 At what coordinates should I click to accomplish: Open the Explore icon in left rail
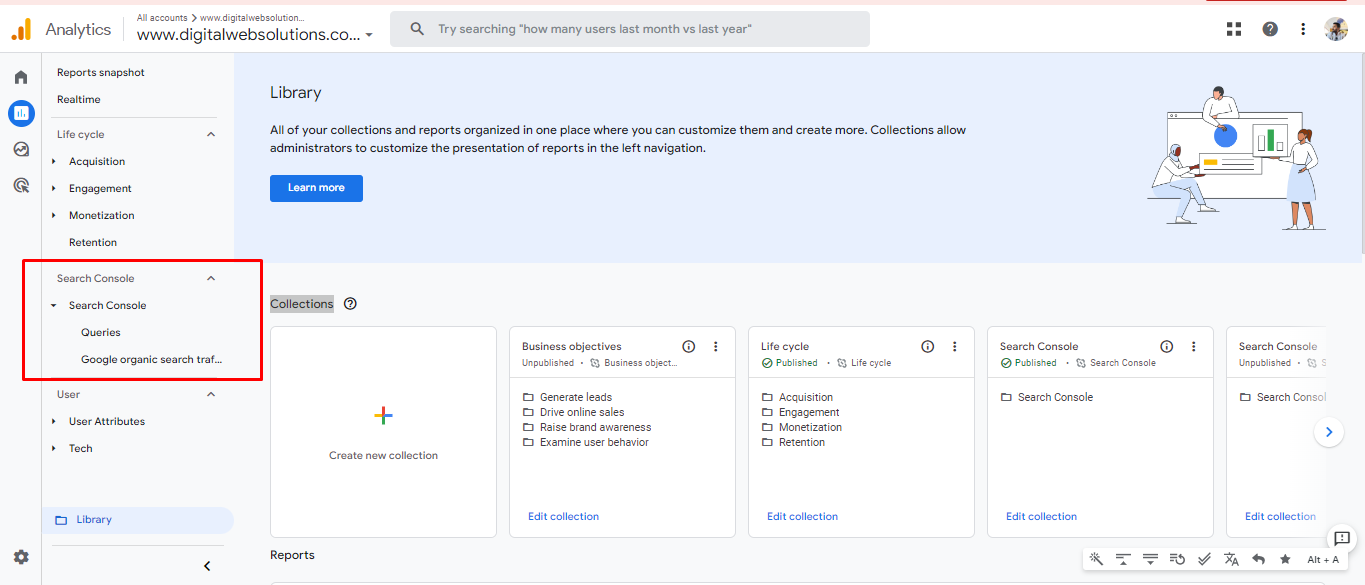click(21, 149)
